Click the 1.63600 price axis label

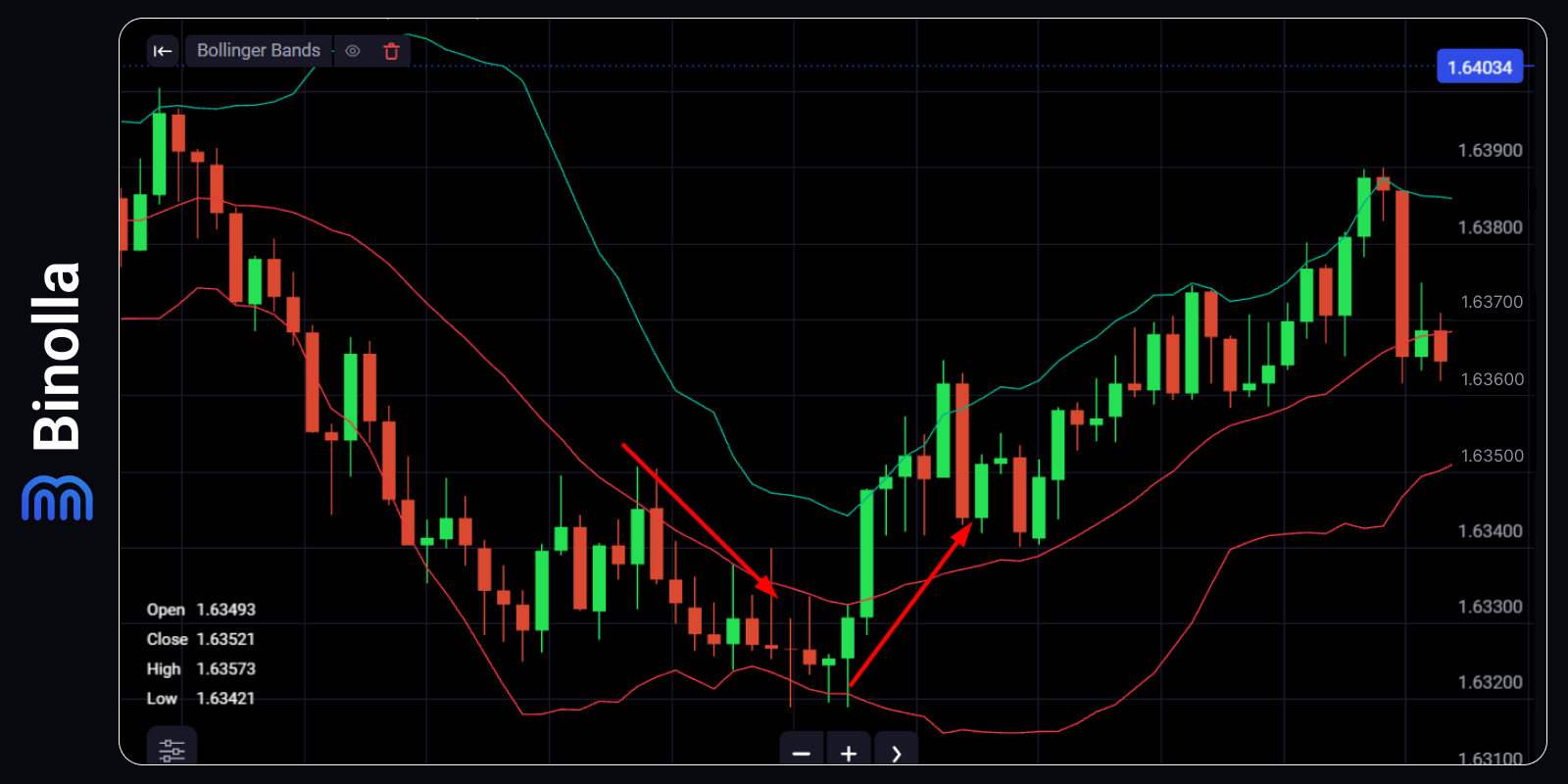(1492, 379)
